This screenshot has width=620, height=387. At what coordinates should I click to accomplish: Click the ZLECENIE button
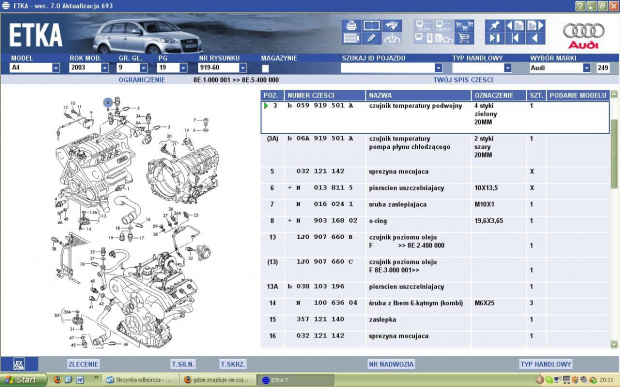coord(83,364)
